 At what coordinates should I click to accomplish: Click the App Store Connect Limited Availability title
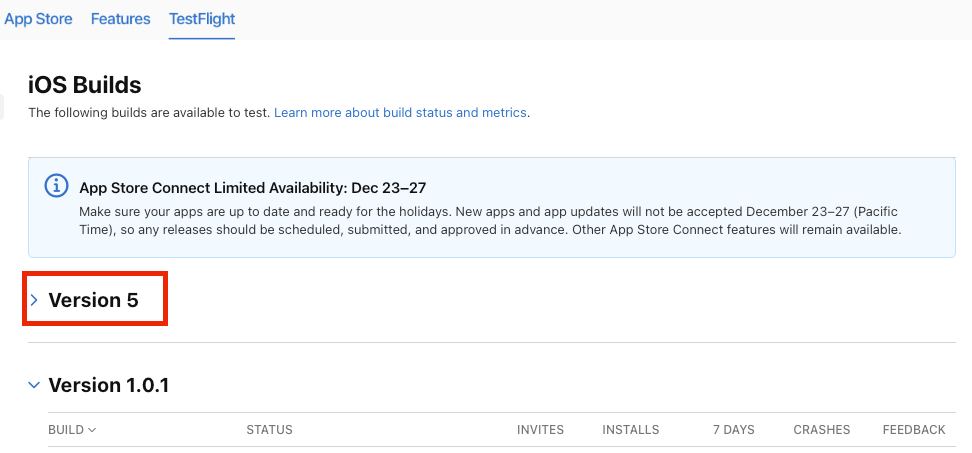(x=253, y=187)
